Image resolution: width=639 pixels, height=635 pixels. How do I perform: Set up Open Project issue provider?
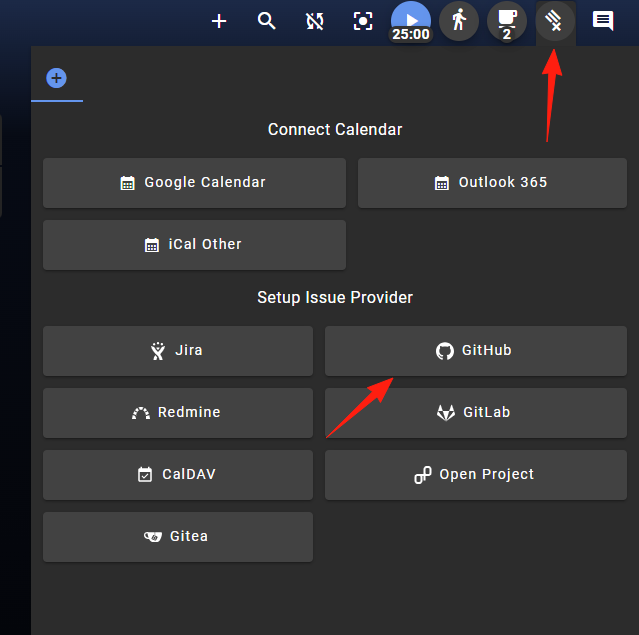(476, 474)
